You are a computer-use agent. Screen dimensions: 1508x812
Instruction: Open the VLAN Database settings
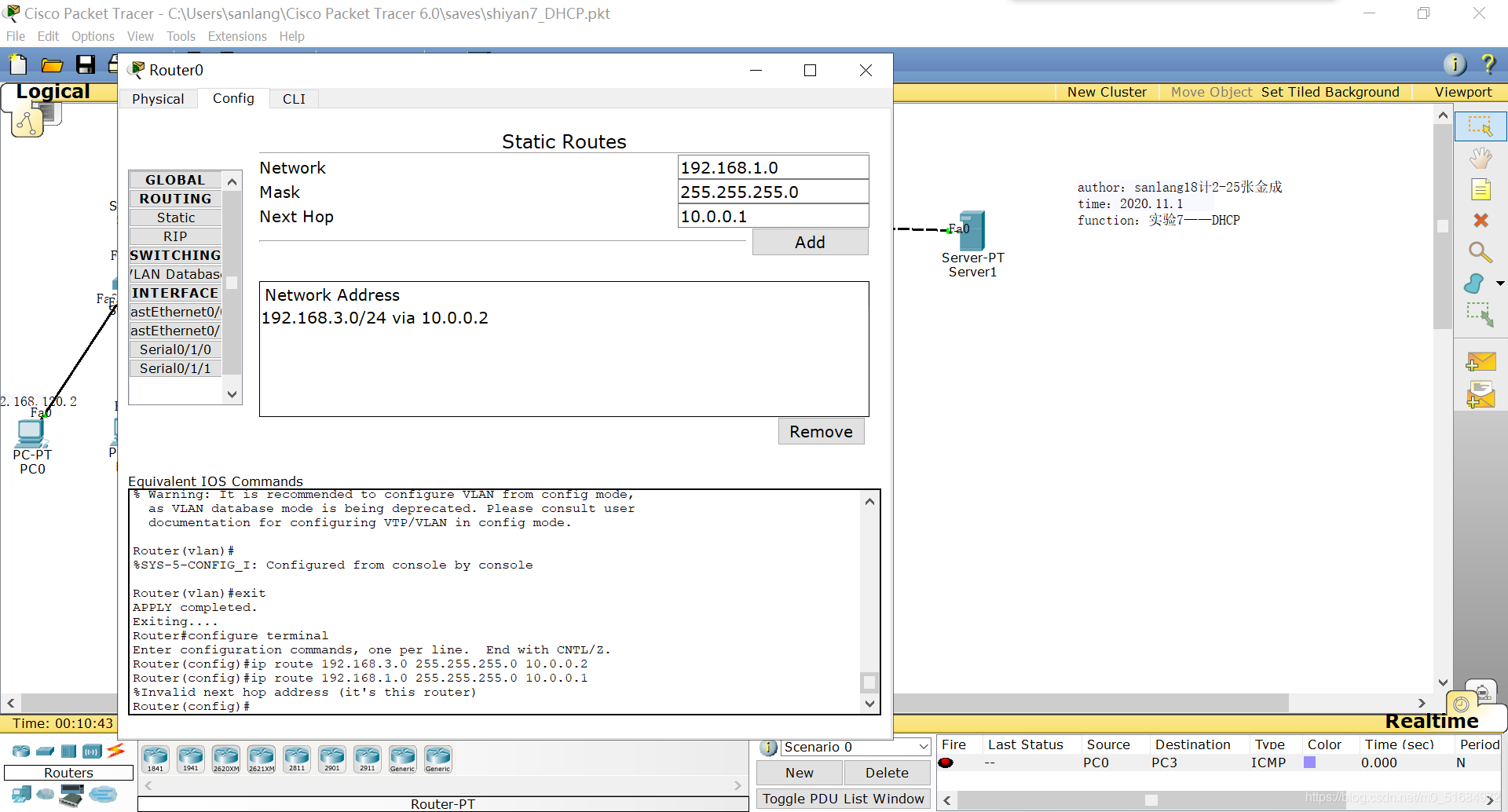175,274
